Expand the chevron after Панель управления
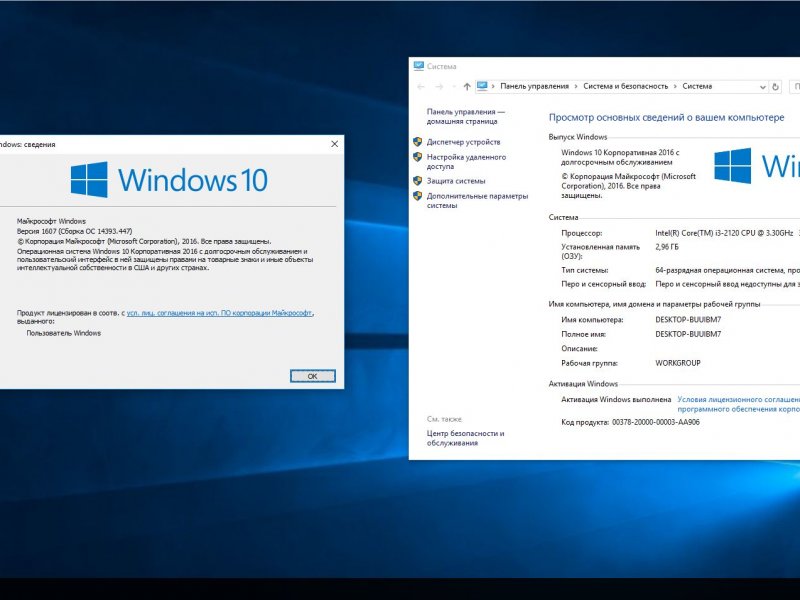 click(576, 86)
